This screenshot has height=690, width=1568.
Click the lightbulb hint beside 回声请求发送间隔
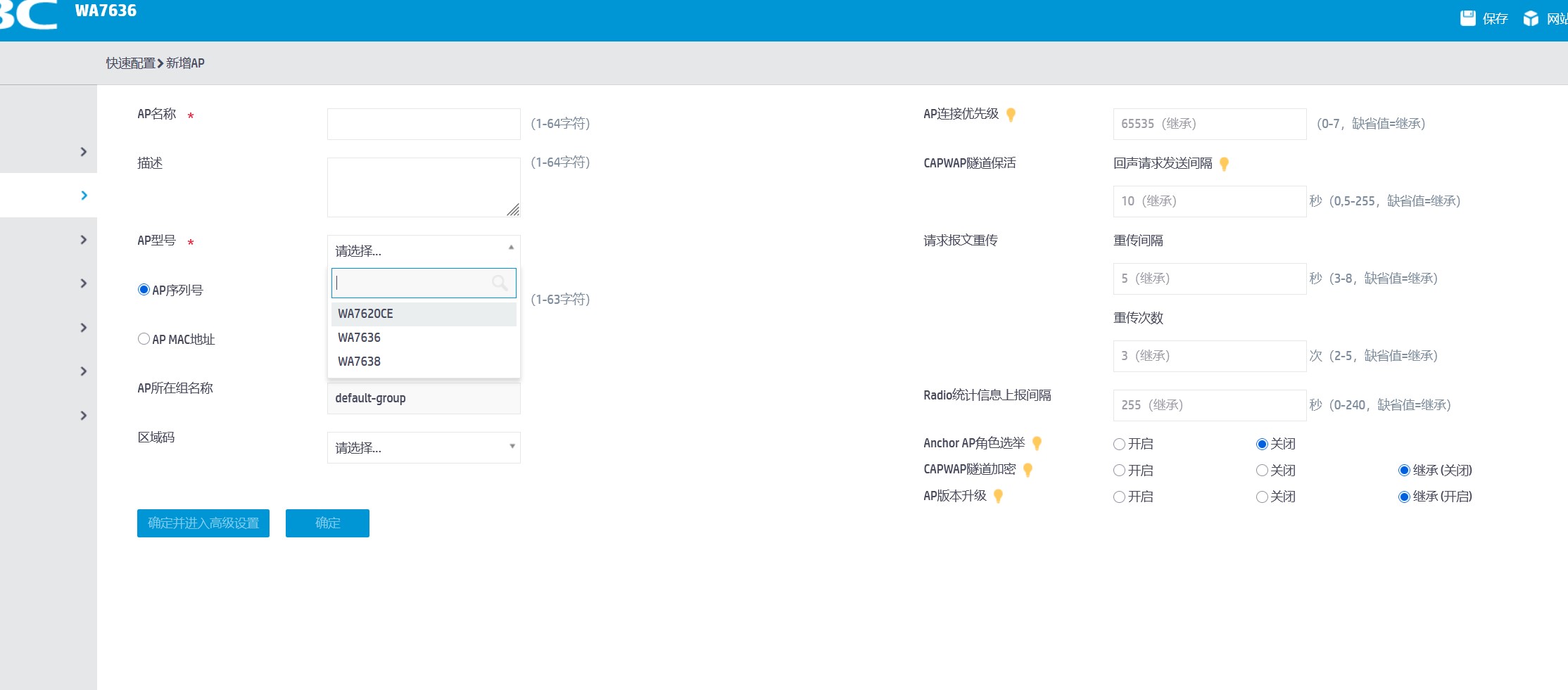click(1224, 164)
